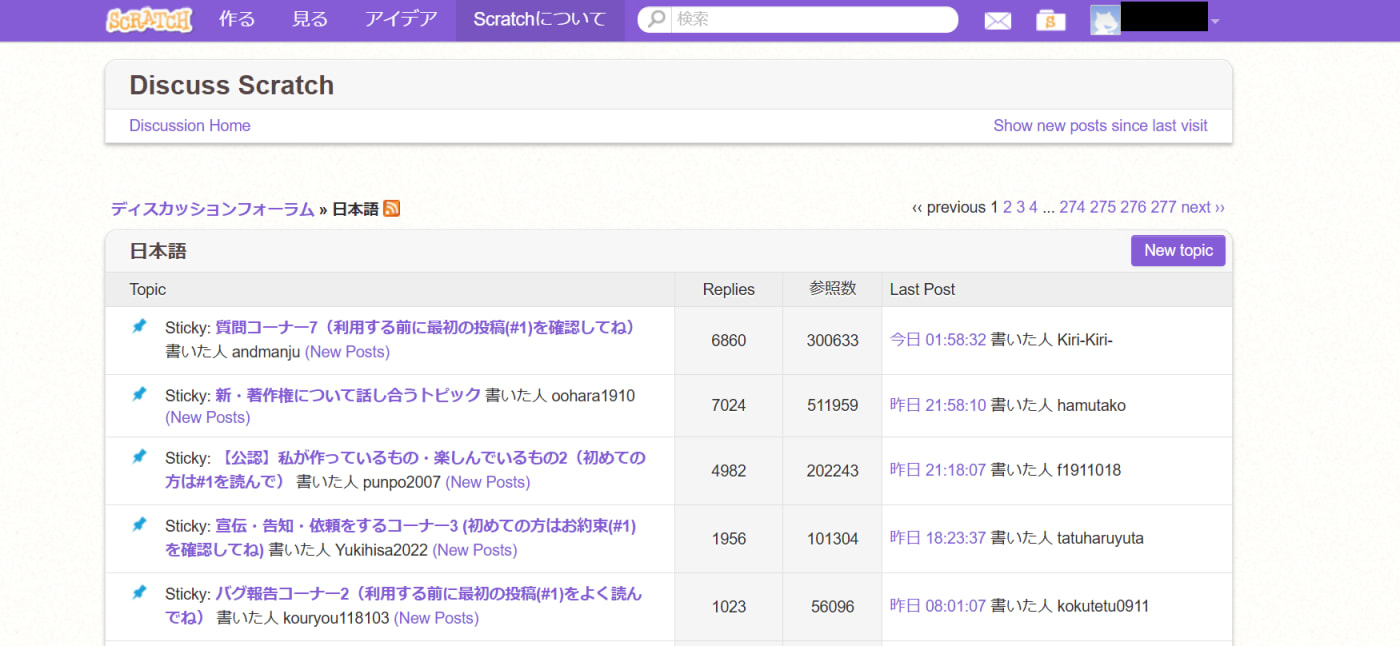
Task: Click the user avatar picture
Action: point(1105,20)
